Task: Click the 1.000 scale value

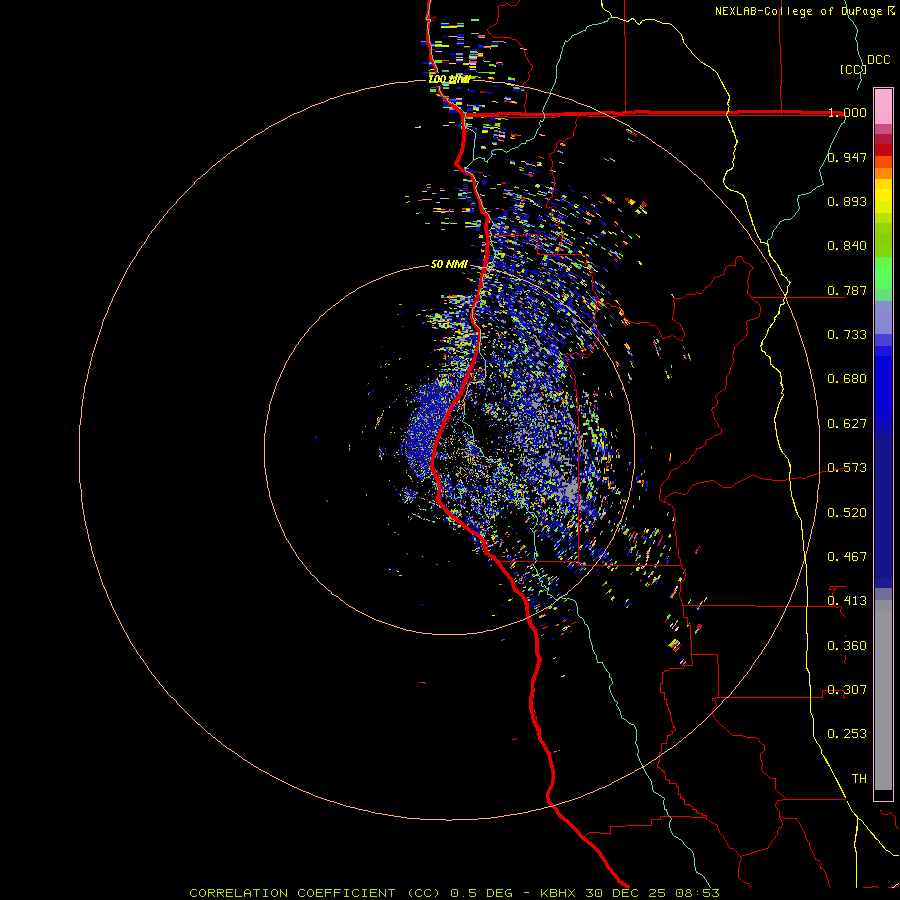Action: [x=847, y=112]
